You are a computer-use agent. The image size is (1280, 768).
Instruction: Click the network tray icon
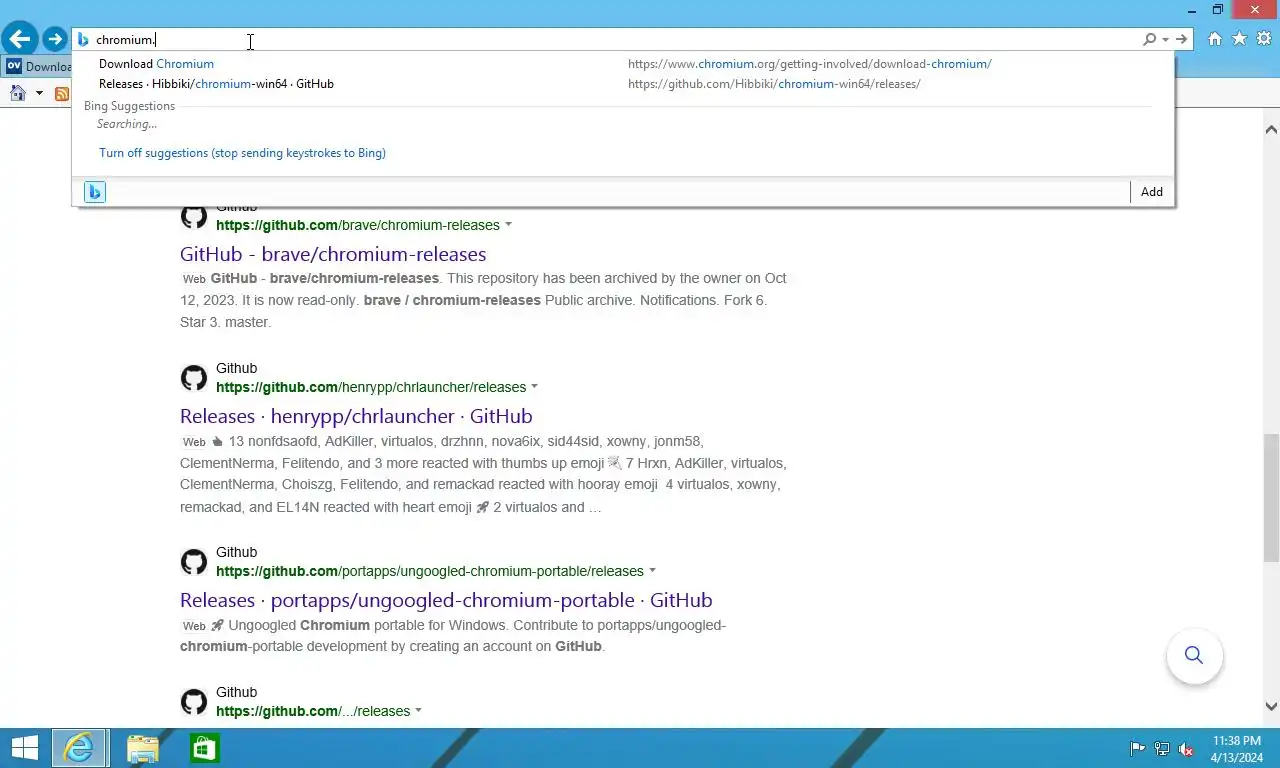pos(1162,749)
